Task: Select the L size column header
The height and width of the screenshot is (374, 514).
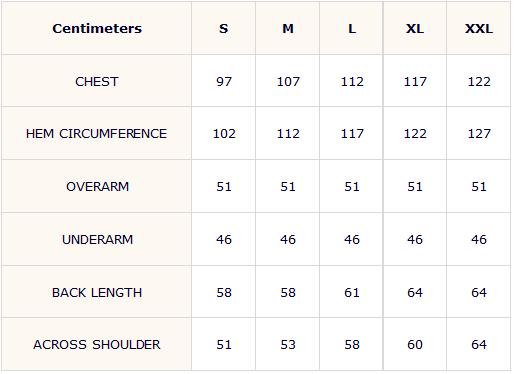Action: [x=352, y=29]
